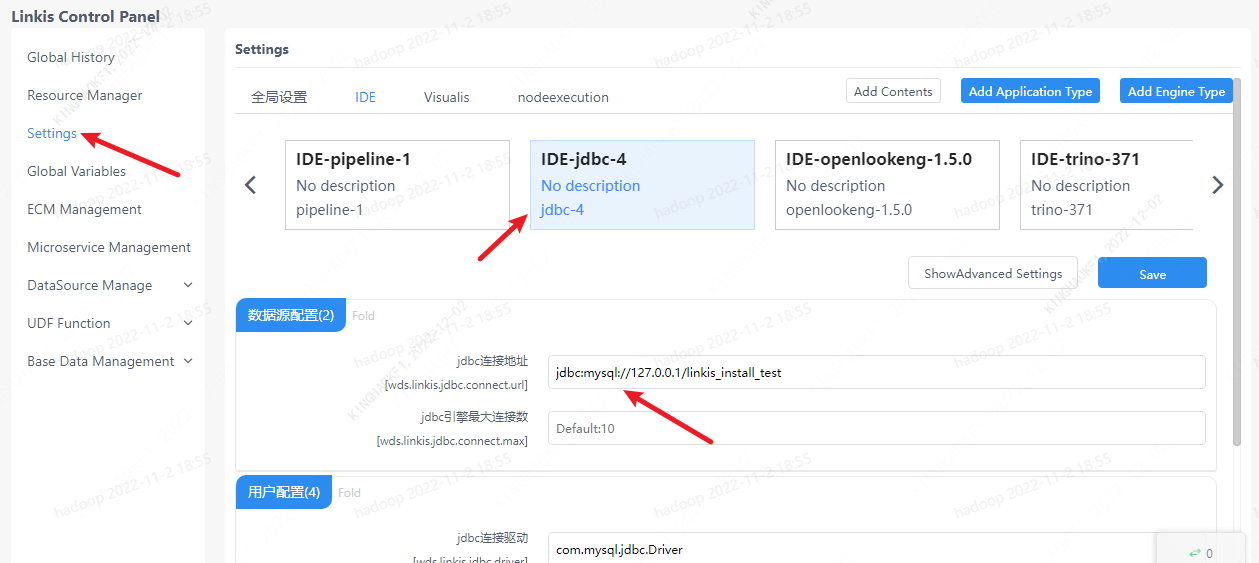
Task: Open Global History in the sidebar
Action: pos(71,57)
